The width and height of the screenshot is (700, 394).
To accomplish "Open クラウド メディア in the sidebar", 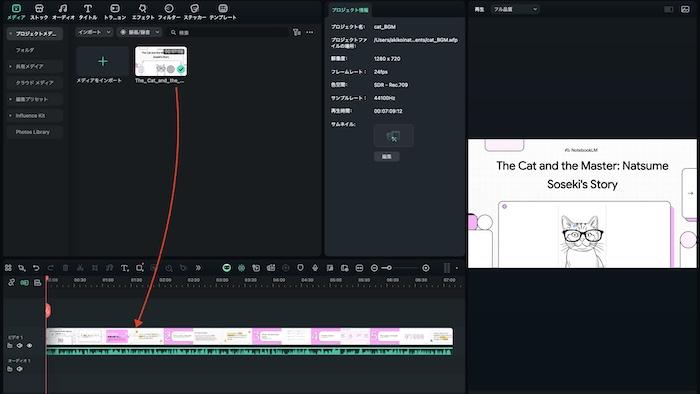I will click(x=35, y=83).
